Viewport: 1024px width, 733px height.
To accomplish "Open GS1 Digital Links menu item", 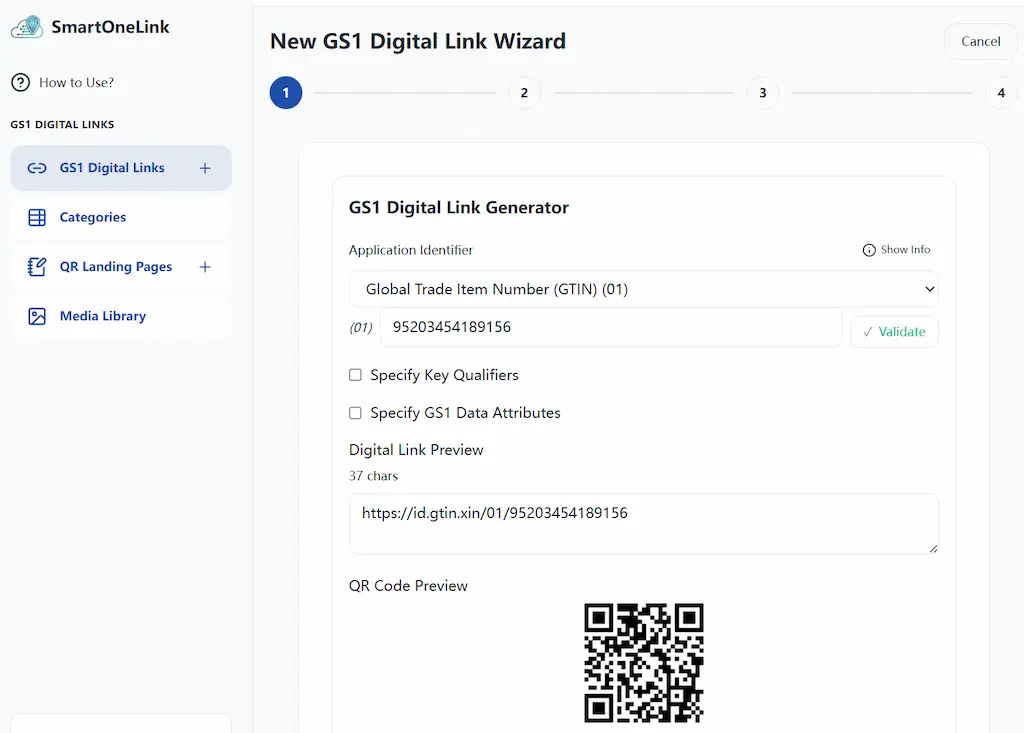I will 121,168.
